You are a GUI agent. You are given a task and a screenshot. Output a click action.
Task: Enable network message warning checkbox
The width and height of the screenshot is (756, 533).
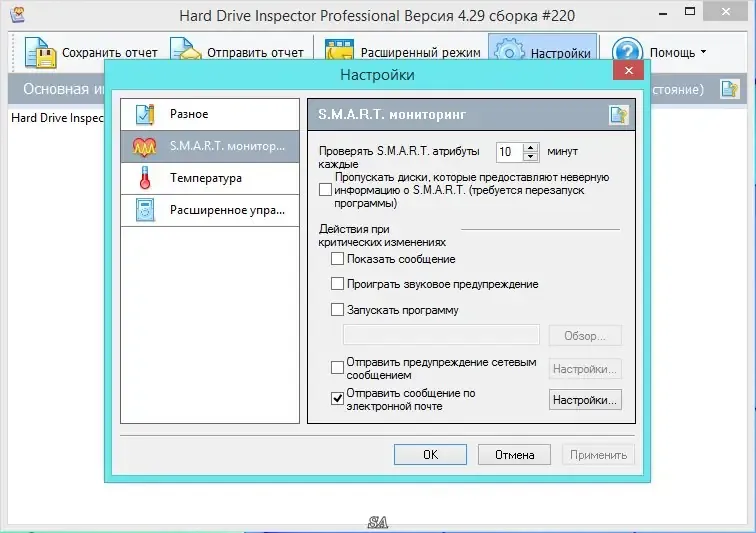(338, 368)
